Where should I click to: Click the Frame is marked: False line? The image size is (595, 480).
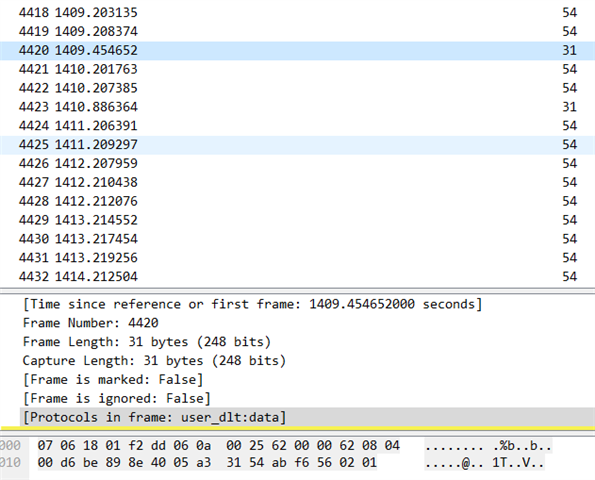pyautogui.click(x=113, y=379)
